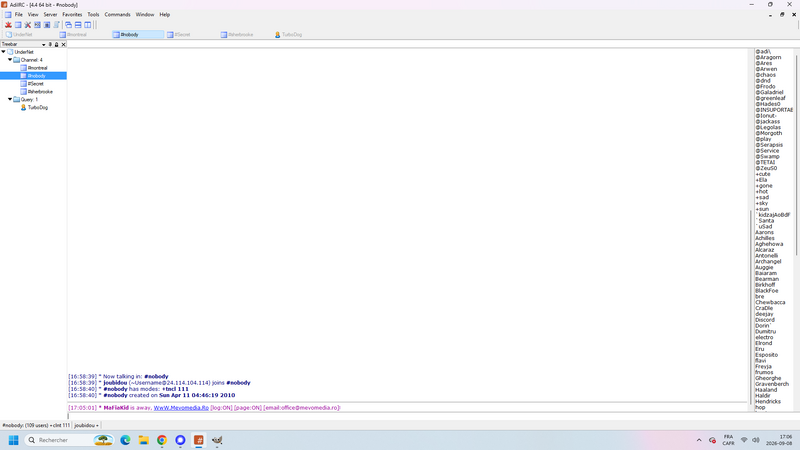Collapse the Channel: 4 folder
The image size is (800, 450).
point(10,60)
